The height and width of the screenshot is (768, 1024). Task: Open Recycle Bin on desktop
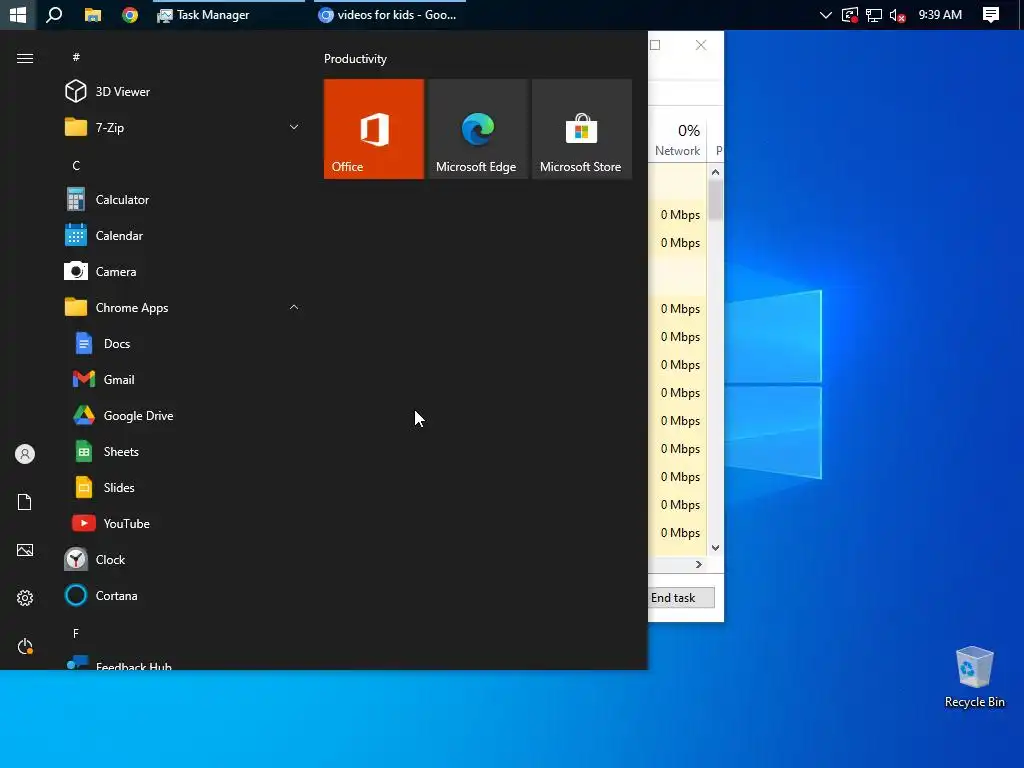click(x=974, y=678)
